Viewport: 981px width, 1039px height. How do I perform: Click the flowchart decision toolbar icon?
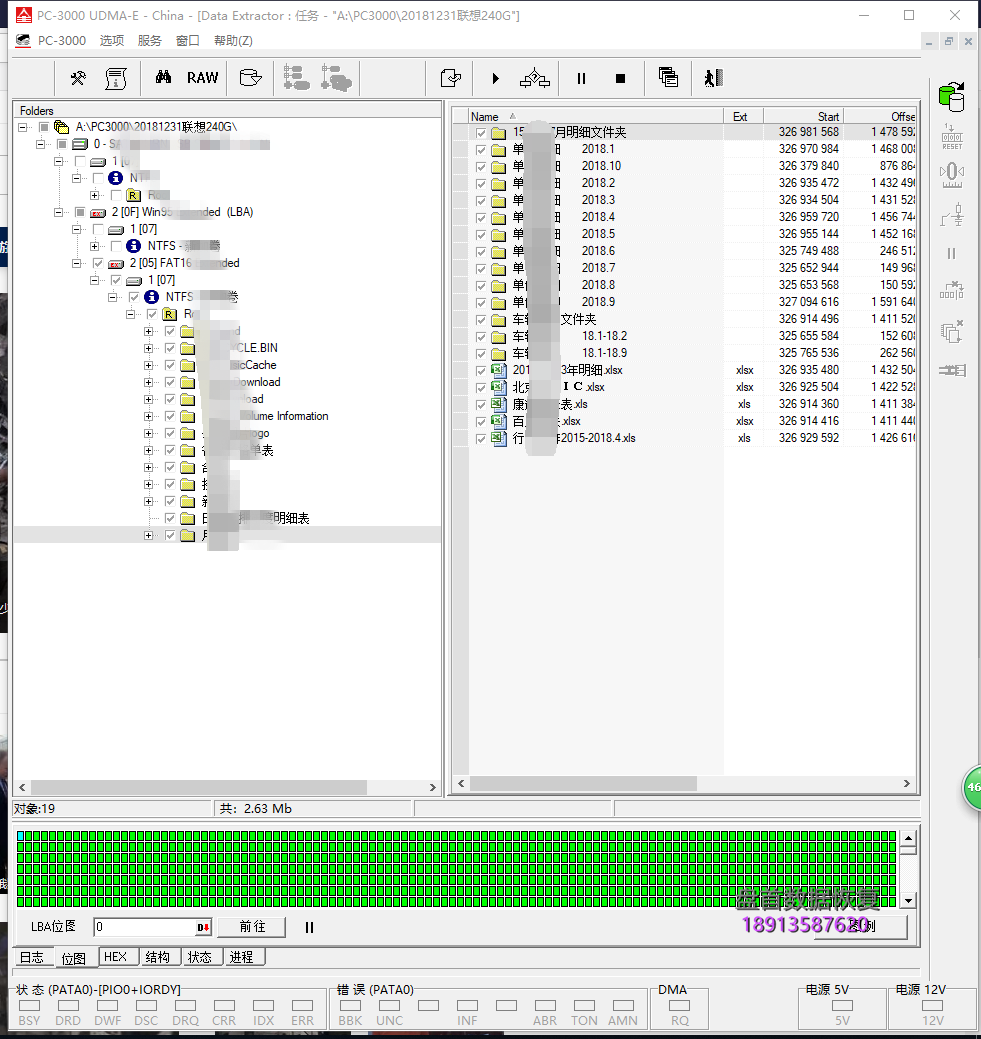[535, 78]
